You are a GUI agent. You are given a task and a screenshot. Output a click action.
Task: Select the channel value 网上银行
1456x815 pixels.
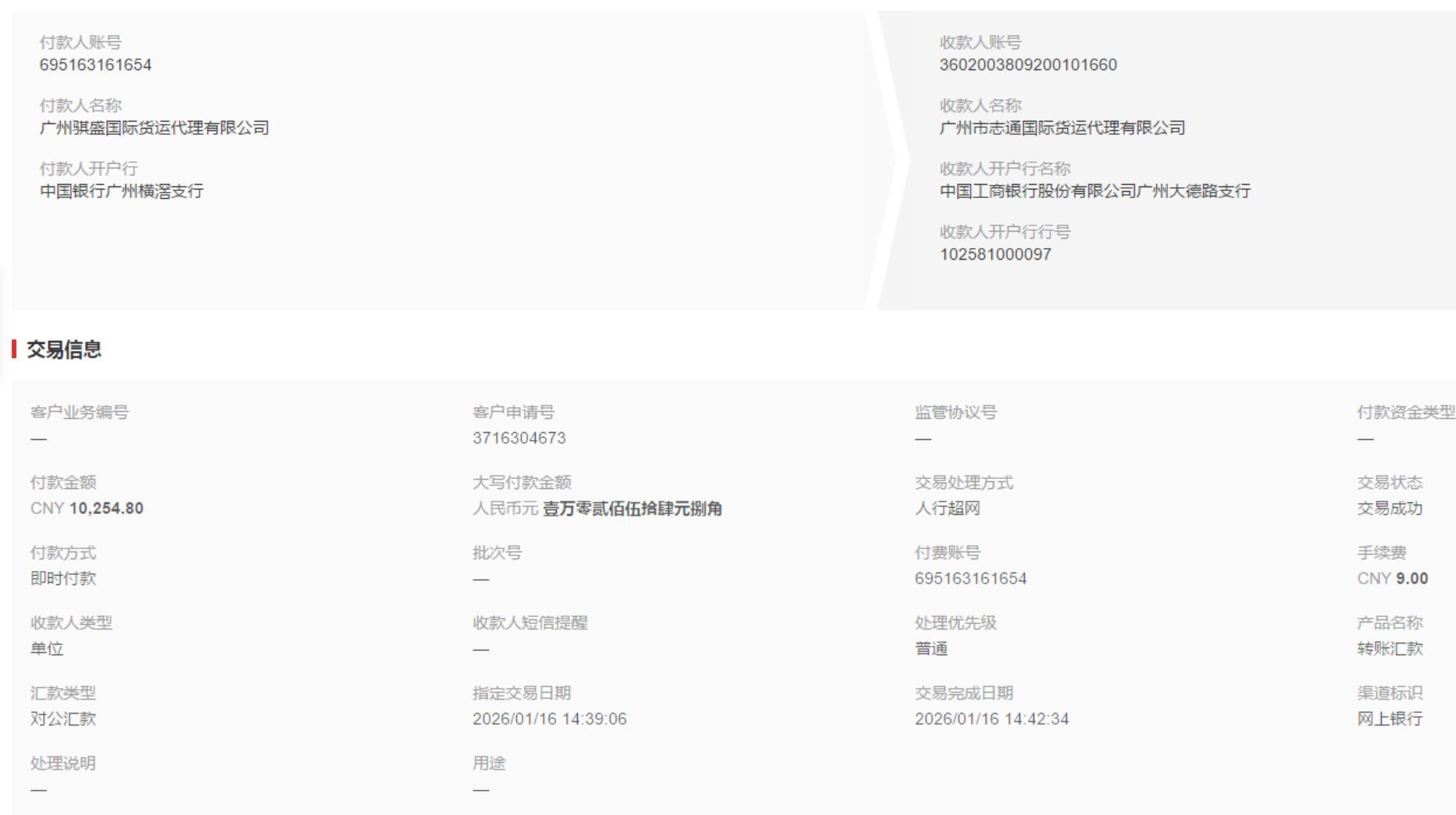pos(1389,719)
